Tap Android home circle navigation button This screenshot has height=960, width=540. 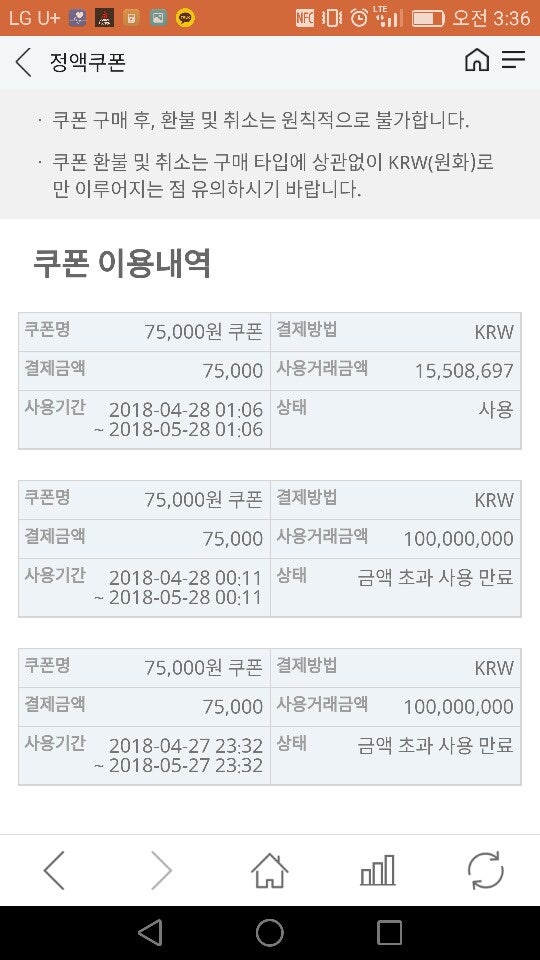(x=269, y=932)
